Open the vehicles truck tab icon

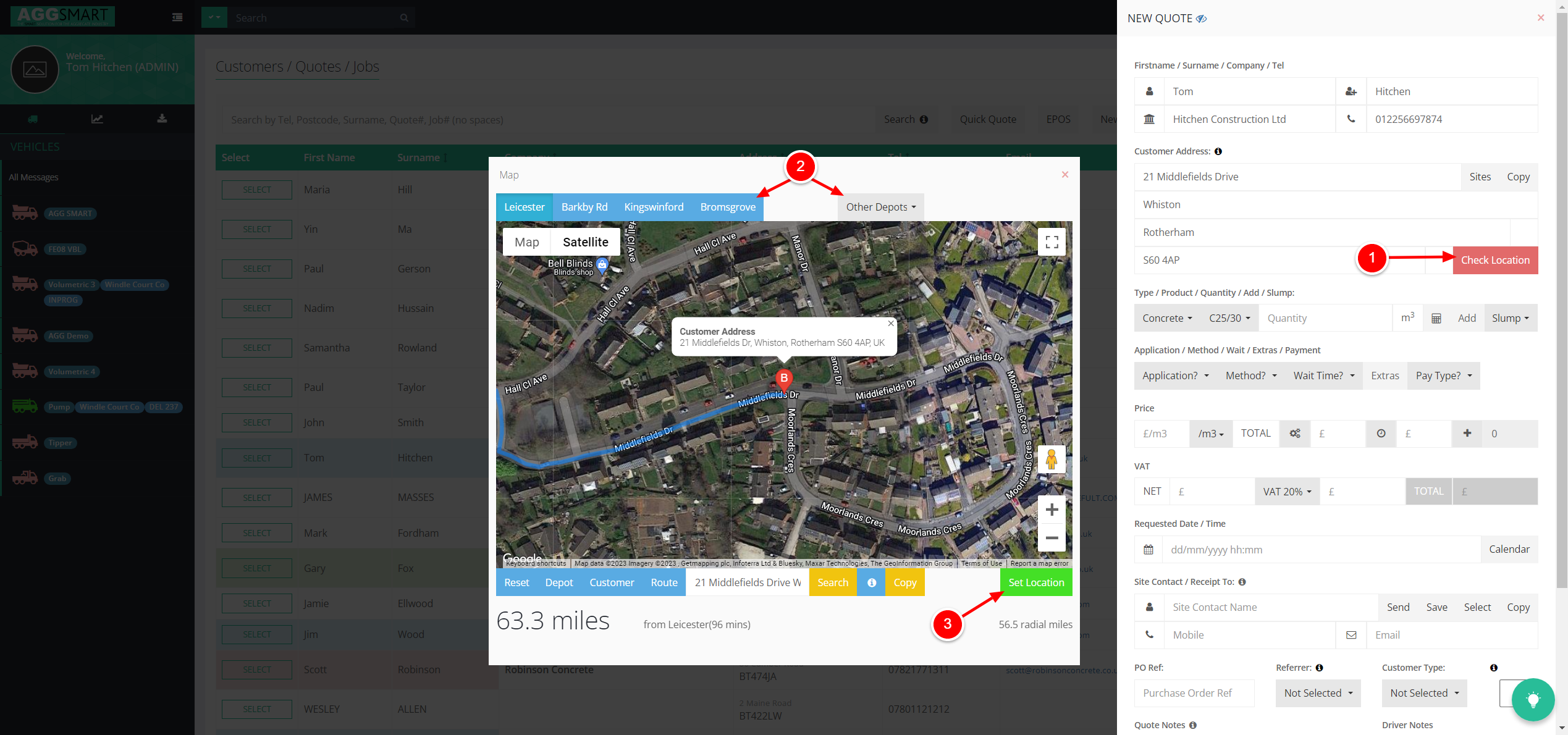point(33,119)
